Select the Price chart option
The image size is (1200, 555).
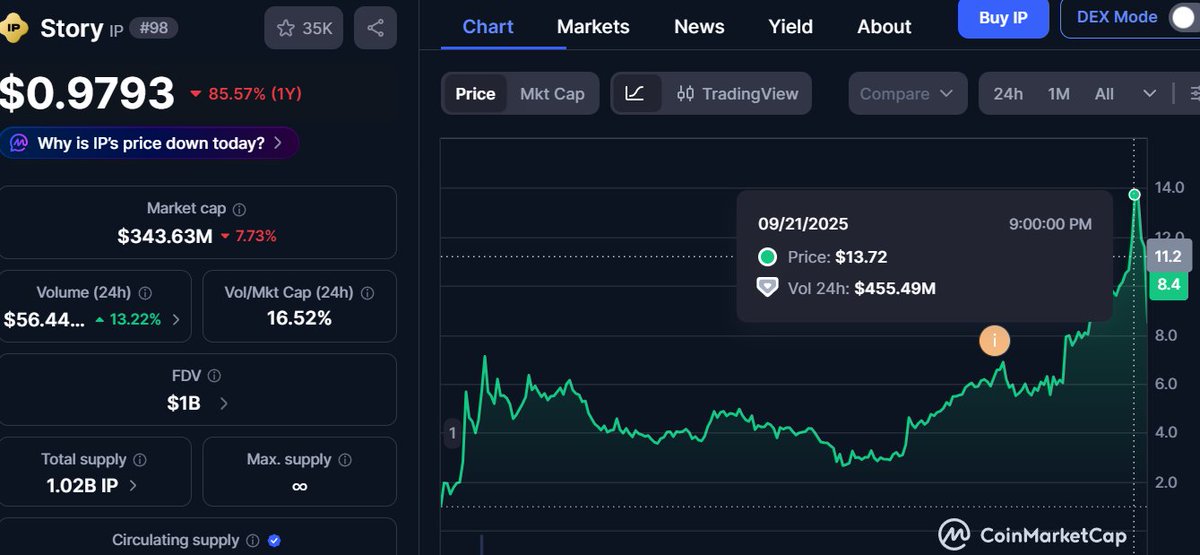(x=475, y=94)
